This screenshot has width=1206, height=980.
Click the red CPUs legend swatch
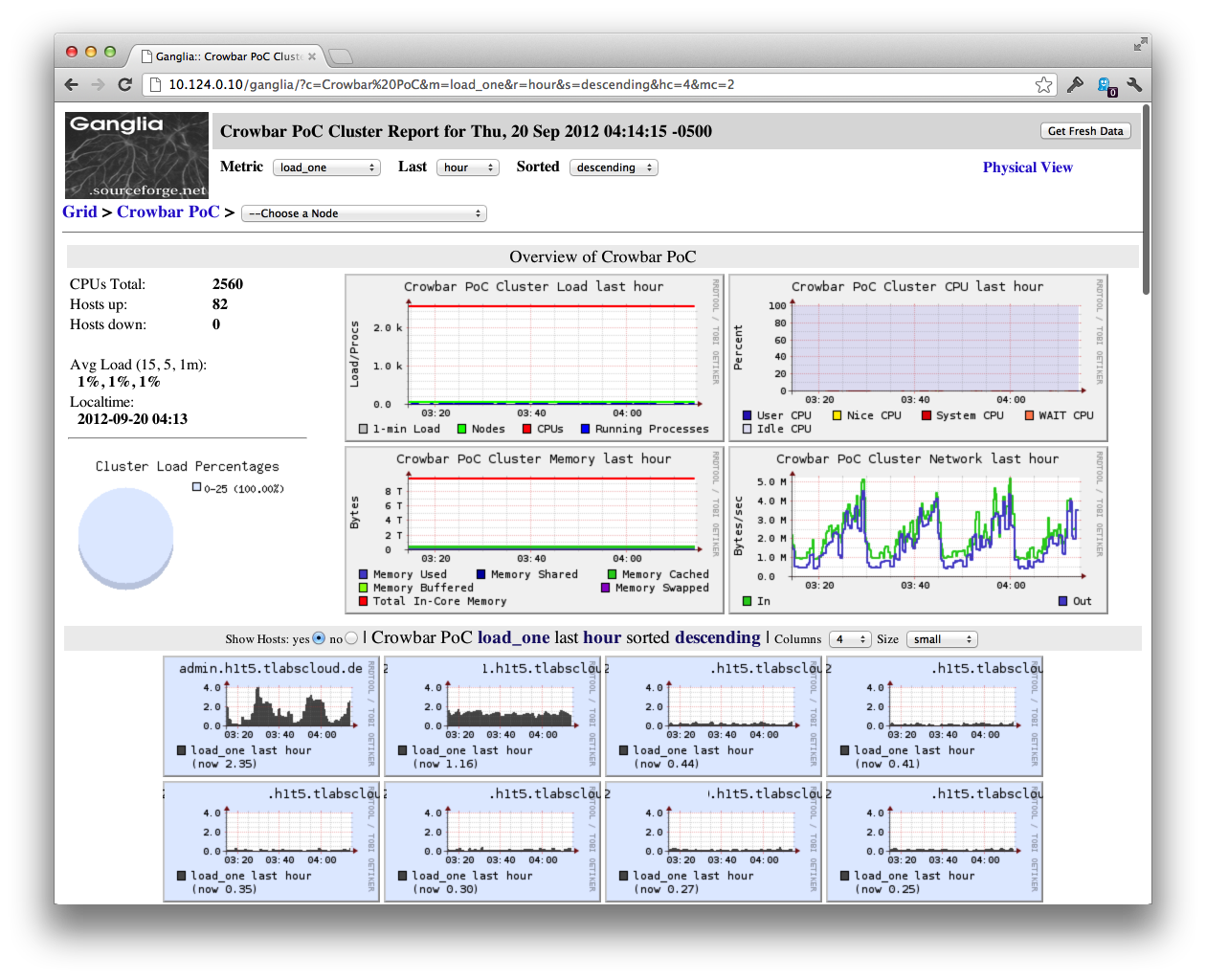pyautogui.click(x=526, y=429)
